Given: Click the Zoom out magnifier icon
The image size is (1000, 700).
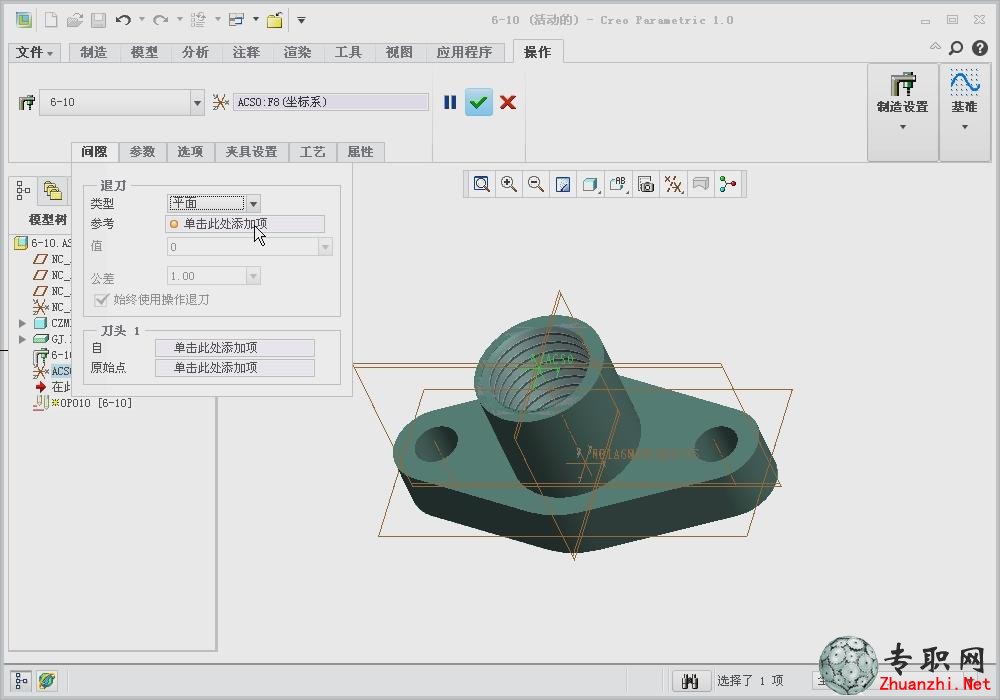Looking at the screenshot, I should point(536,184).
